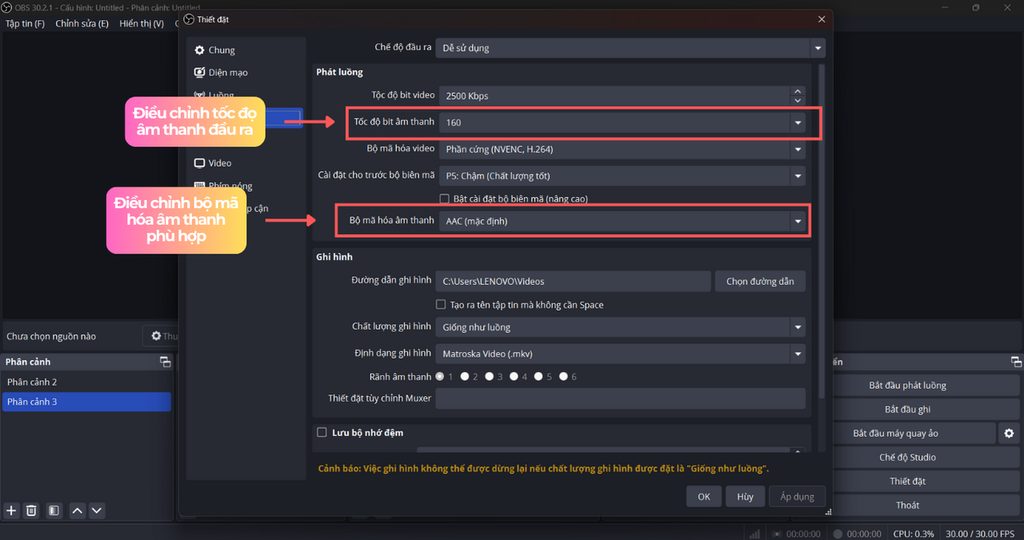Click the Hủy cancel button

(745, 496)
